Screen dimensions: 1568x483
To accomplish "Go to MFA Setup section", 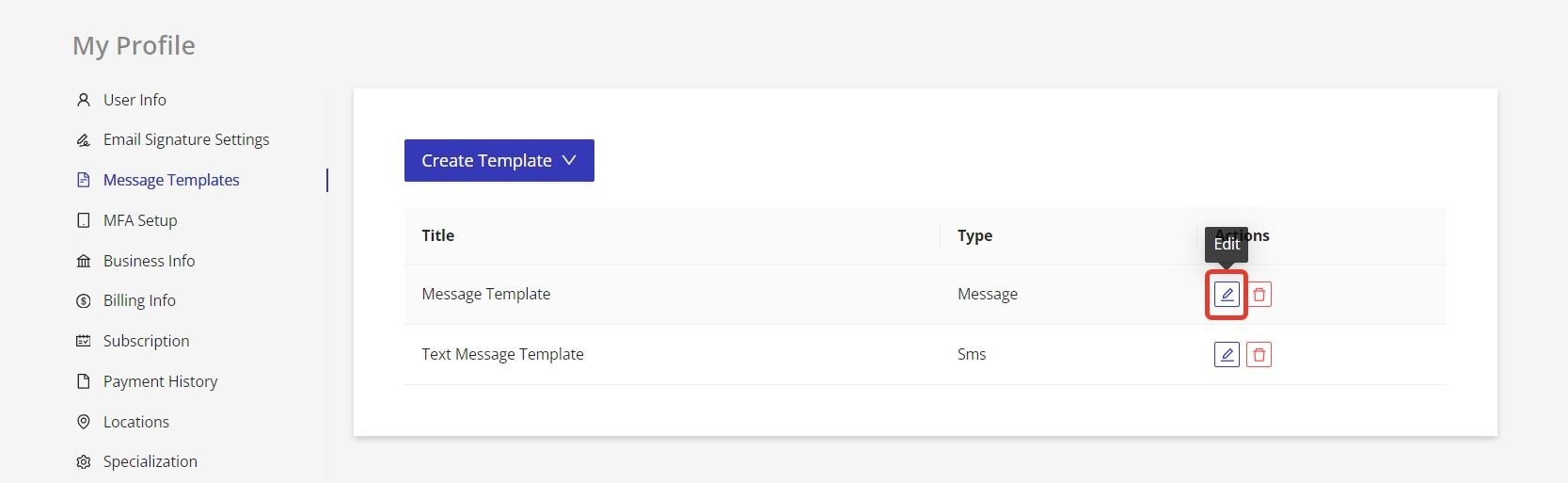I will click(x=140, y=220).
